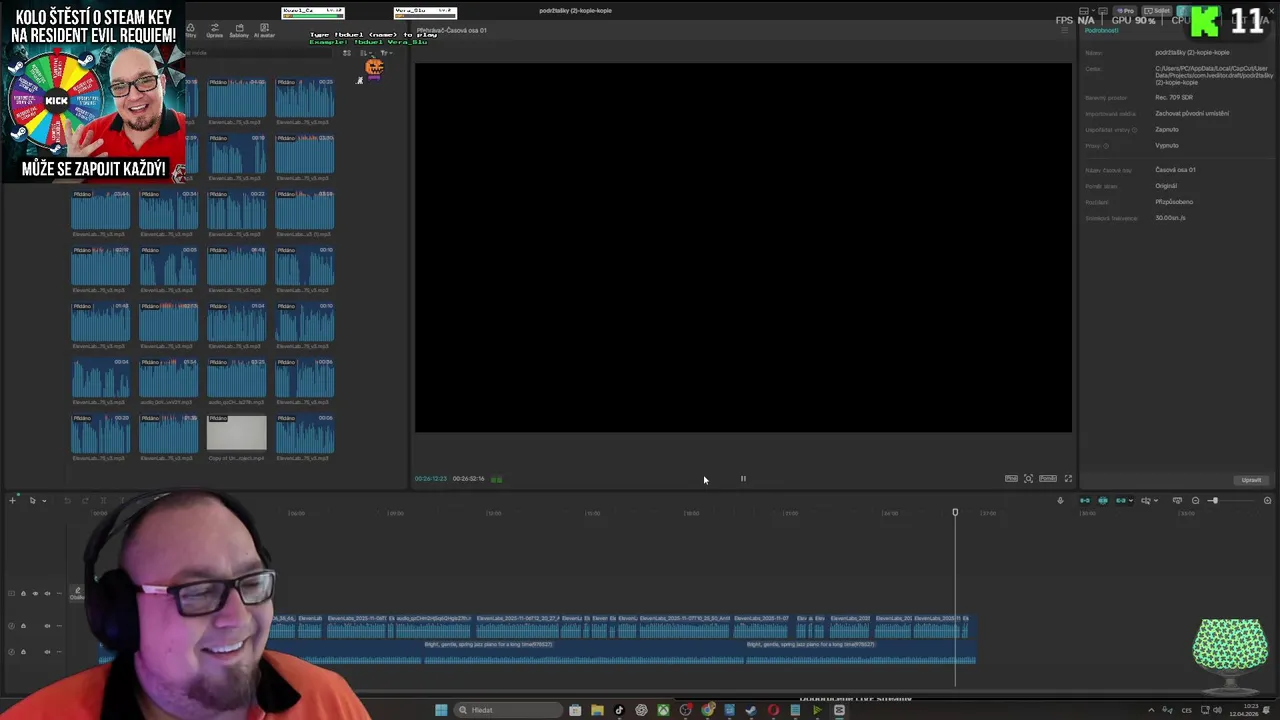Select the first audio clip in bottom media row
The width and height of the screenshot is (1280, 720).
click(101, 433)
